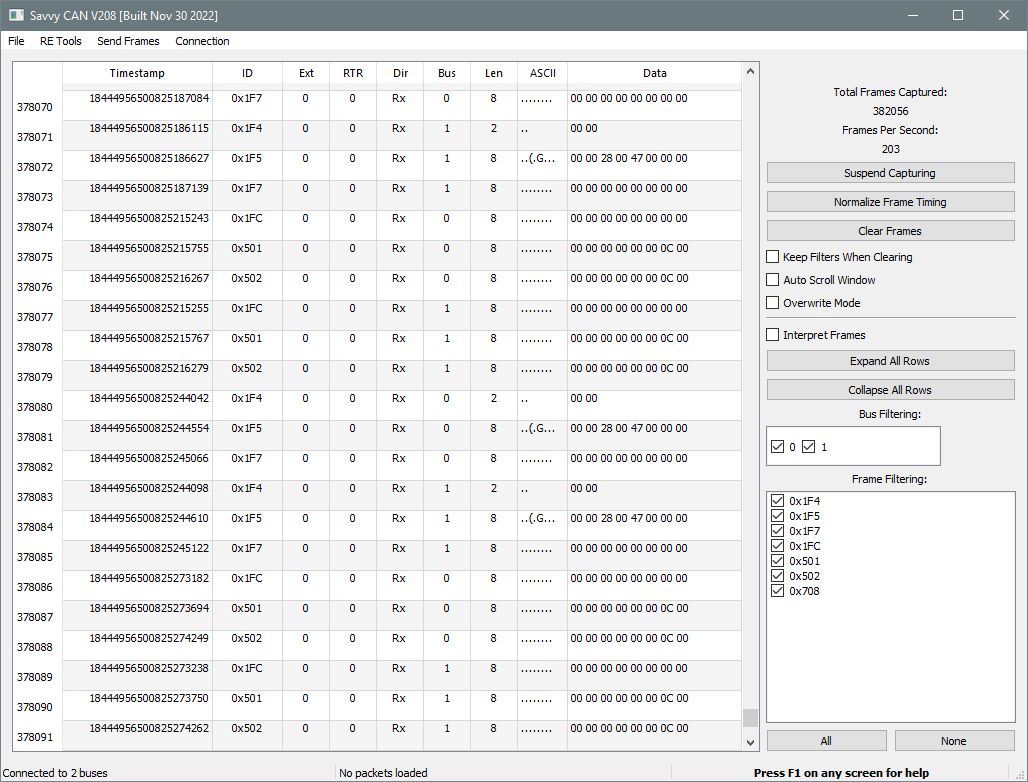Click the SavvyCAN app icon in title bar

click(16, 14)
